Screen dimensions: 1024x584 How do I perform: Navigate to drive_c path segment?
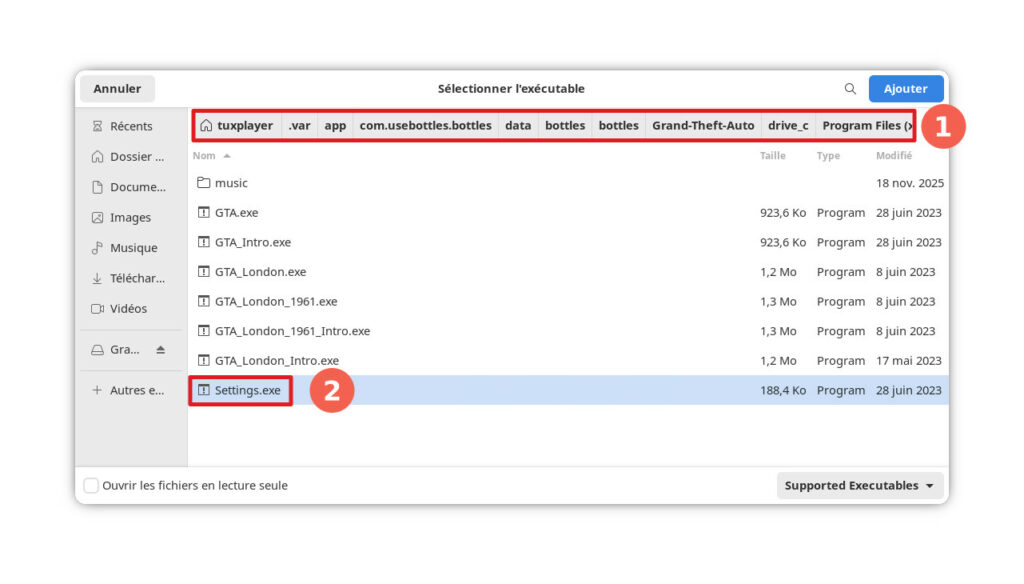tap(788, 126)
